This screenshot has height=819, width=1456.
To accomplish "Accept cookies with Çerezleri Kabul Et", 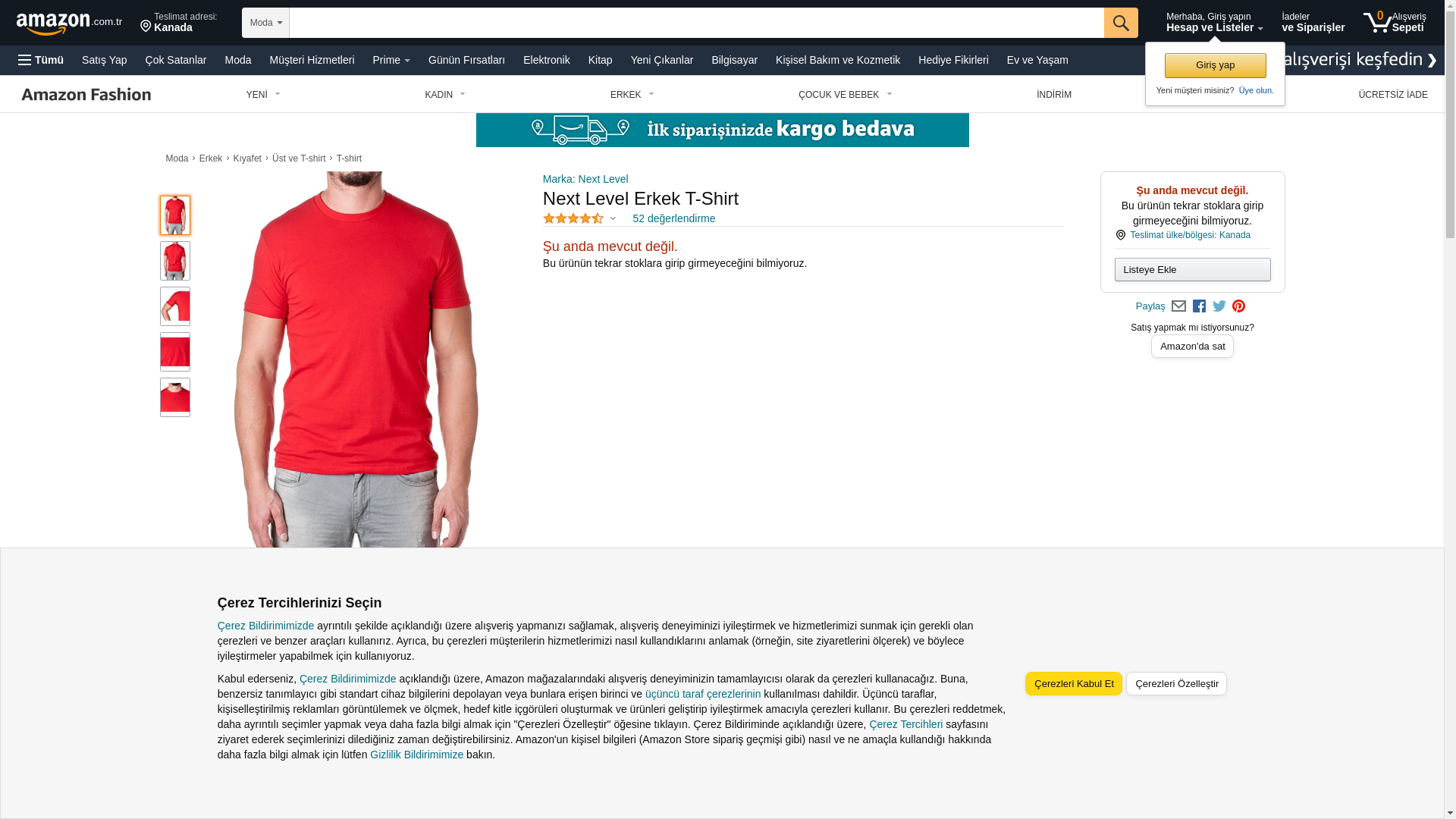I will [x=1074, y=684].
